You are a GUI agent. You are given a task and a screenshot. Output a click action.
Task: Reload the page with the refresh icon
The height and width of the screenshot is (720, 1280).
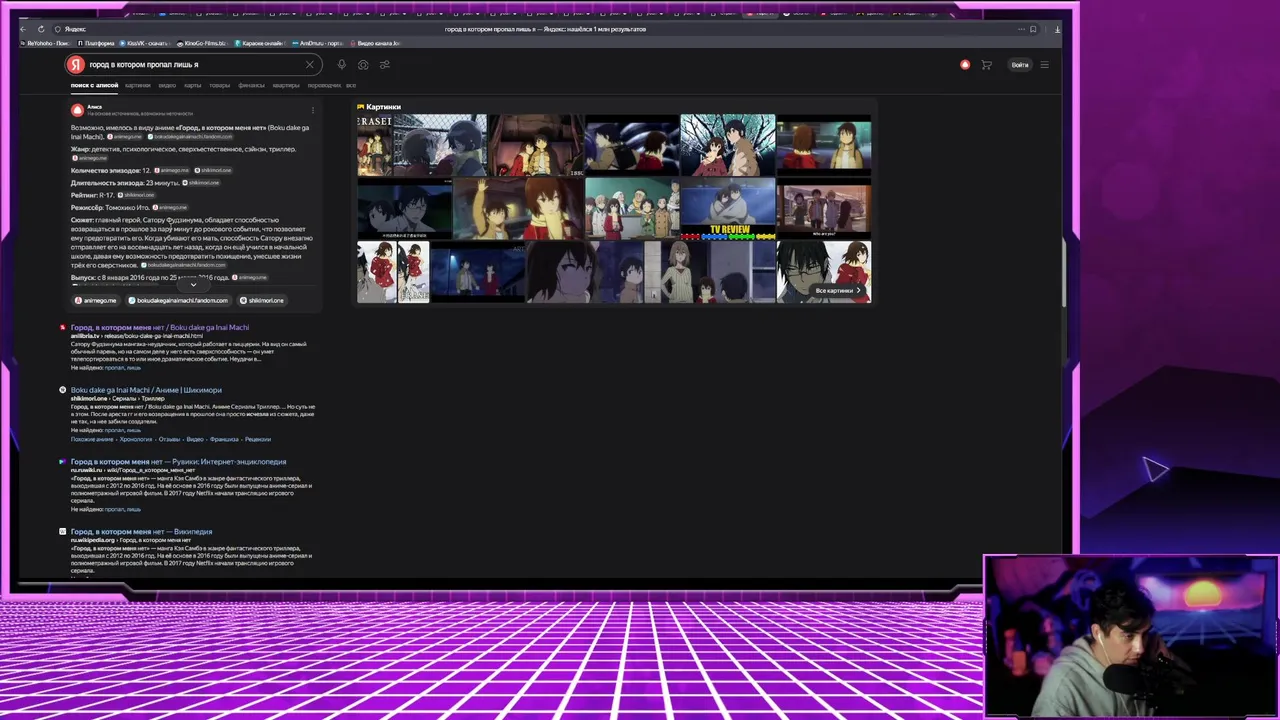41,29
